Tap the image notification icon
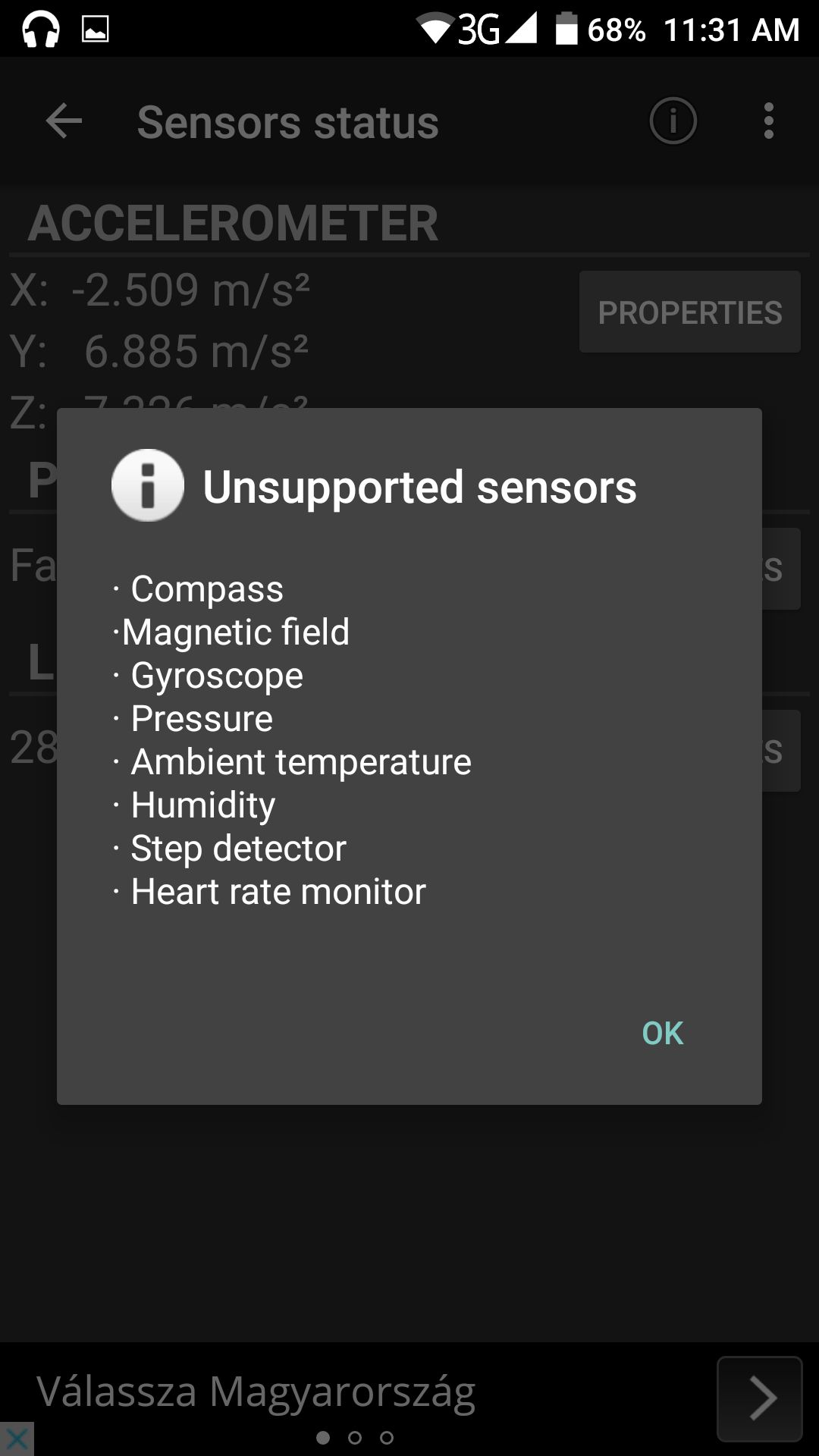 [x=96, y=30]
